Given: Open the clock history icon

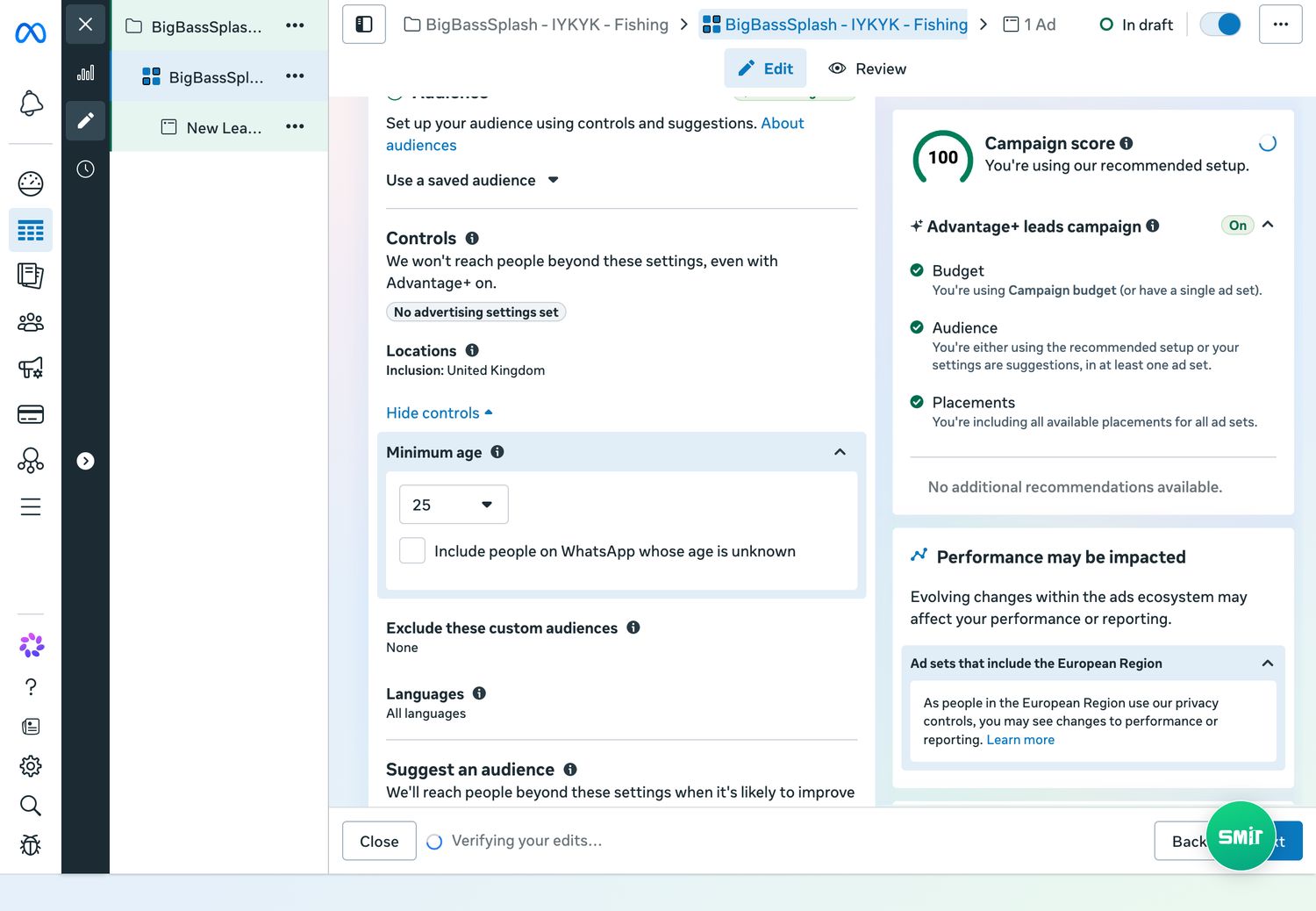Looking at the screenshot, I should click(85, 169).
